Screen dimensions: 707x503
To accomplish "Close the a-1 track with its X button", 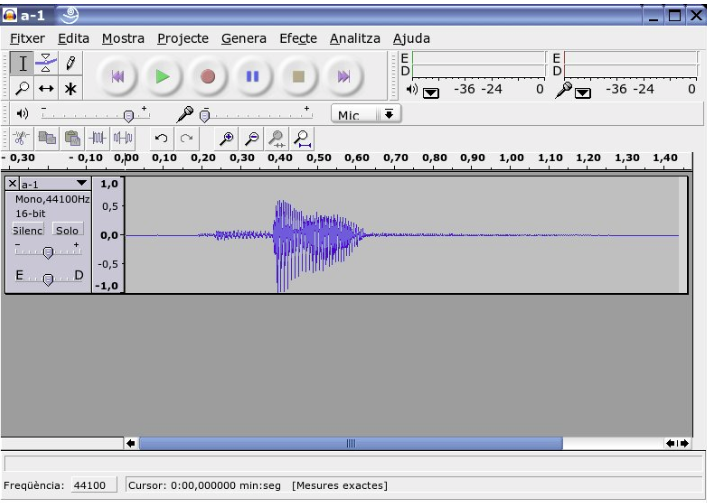I will pyautogui.click(x=12, y=183).
